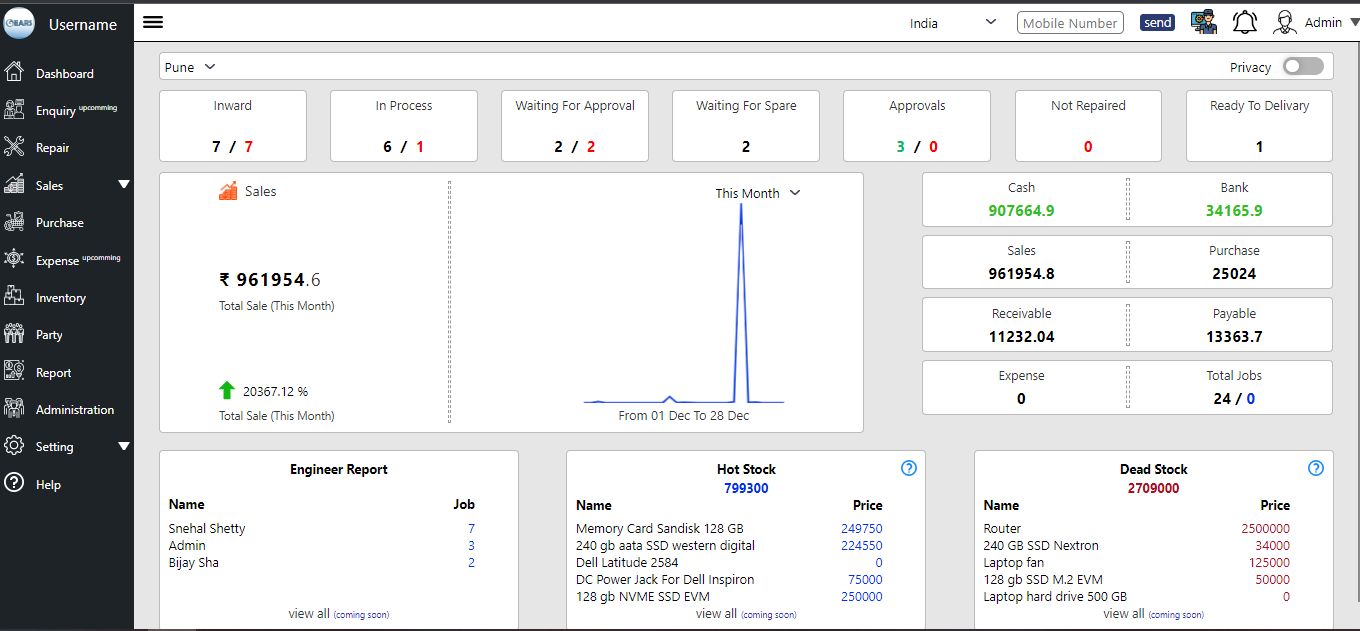Open the support engineer icon near send button
This screenshot has width=1360, height=631.
click(x=1203, y=21)
